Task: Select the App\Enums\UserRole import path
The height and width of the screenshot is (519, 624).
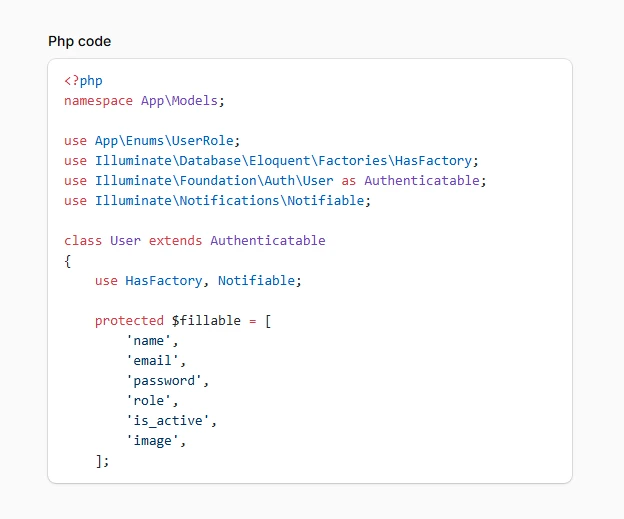Action: click(x=167, y=141)
